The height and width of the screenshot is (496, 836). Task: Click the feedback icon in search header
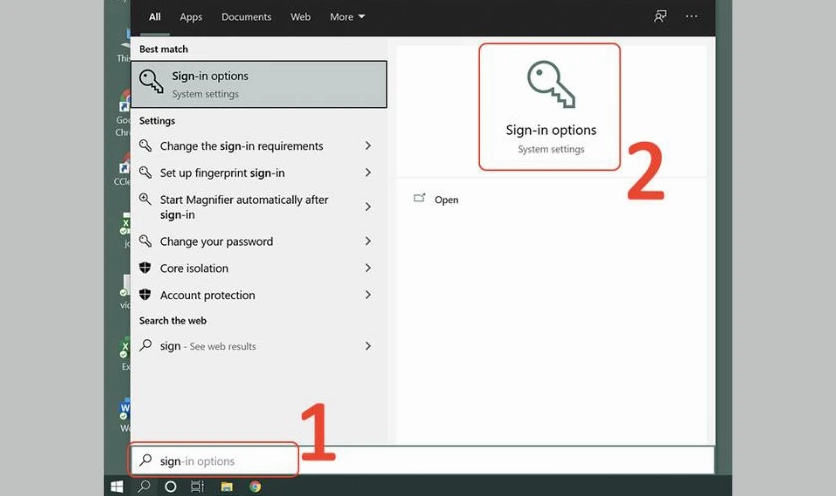click(x=660, y=17)
